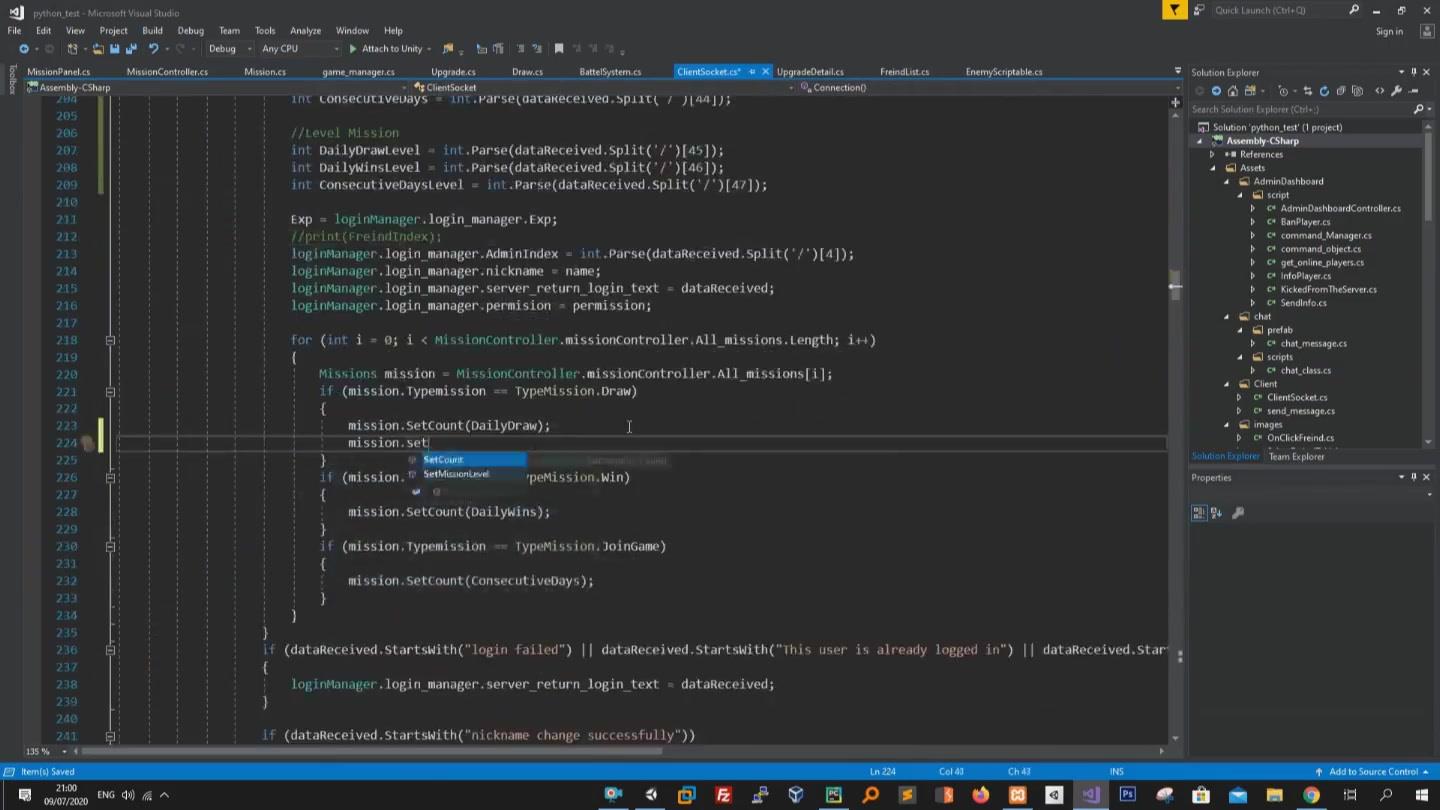This screenshot has width=1440, height=810.
Task: Open the Any CPU platform dropdown
Action: coord(299,49)
